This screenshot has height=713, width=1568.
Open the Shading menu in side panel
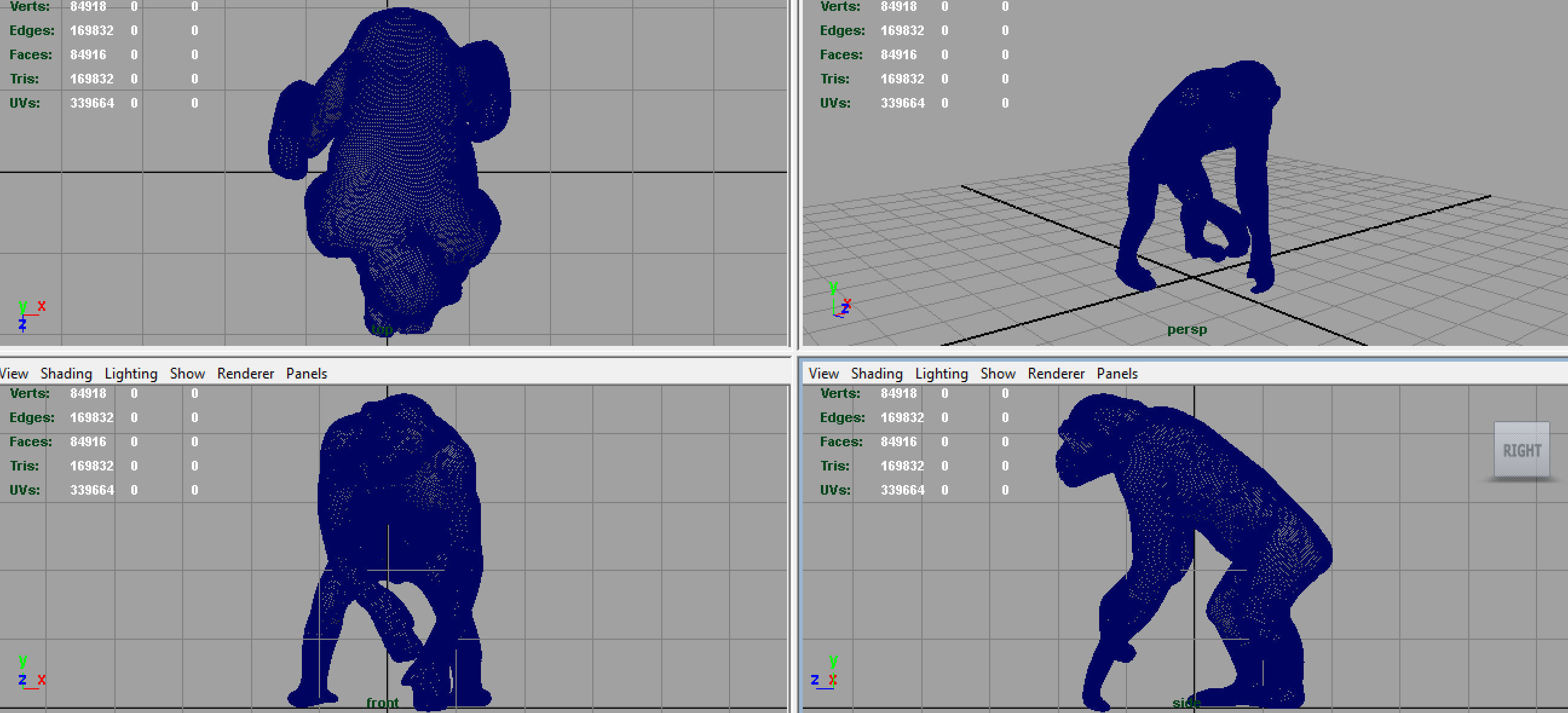(x=877, y=374)
